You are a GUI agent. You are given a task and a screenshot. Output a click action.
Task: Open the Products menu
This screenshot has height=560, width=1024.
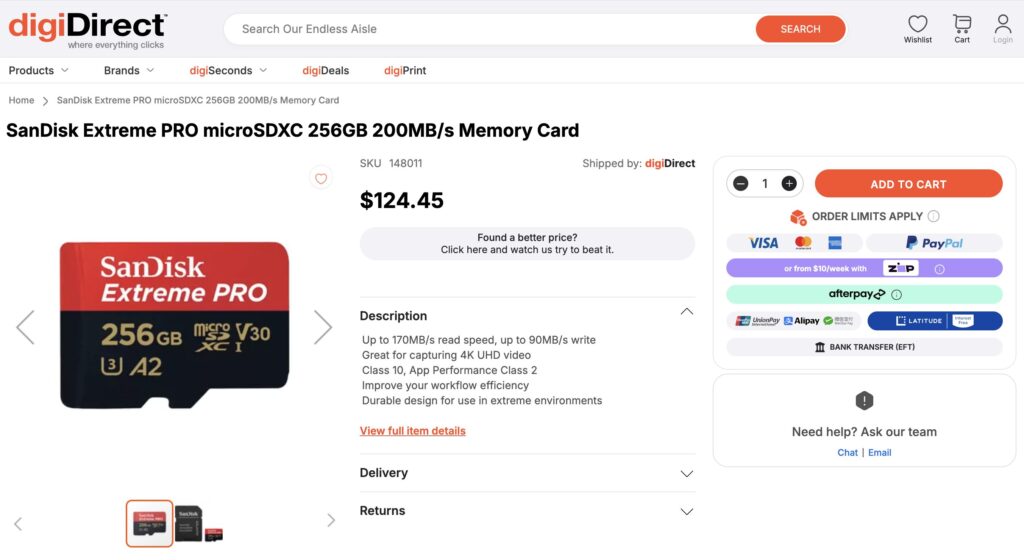click(x=38, y=71)
